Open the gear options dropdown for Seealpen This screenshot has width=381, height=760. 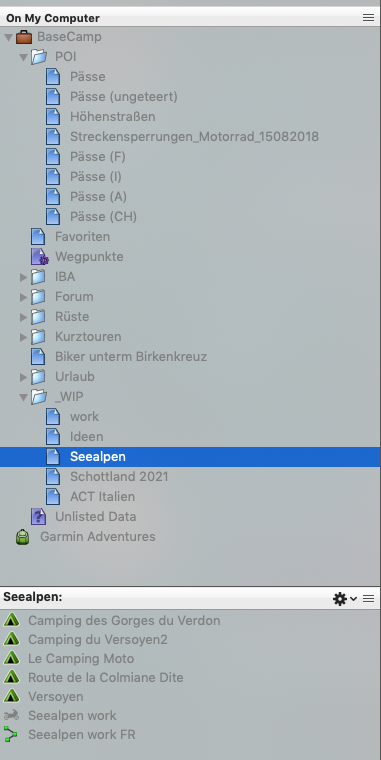tap(345, 599)
